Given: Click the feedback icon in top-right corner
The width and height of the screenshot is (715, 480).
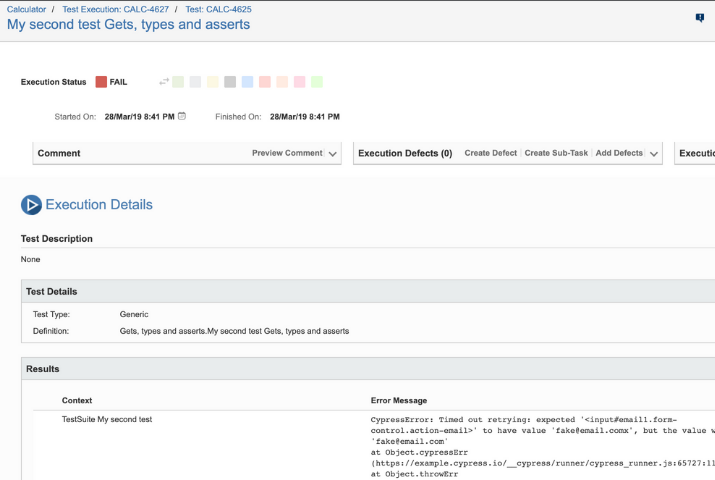Looking at the screenshot, I should click(700, 18).
